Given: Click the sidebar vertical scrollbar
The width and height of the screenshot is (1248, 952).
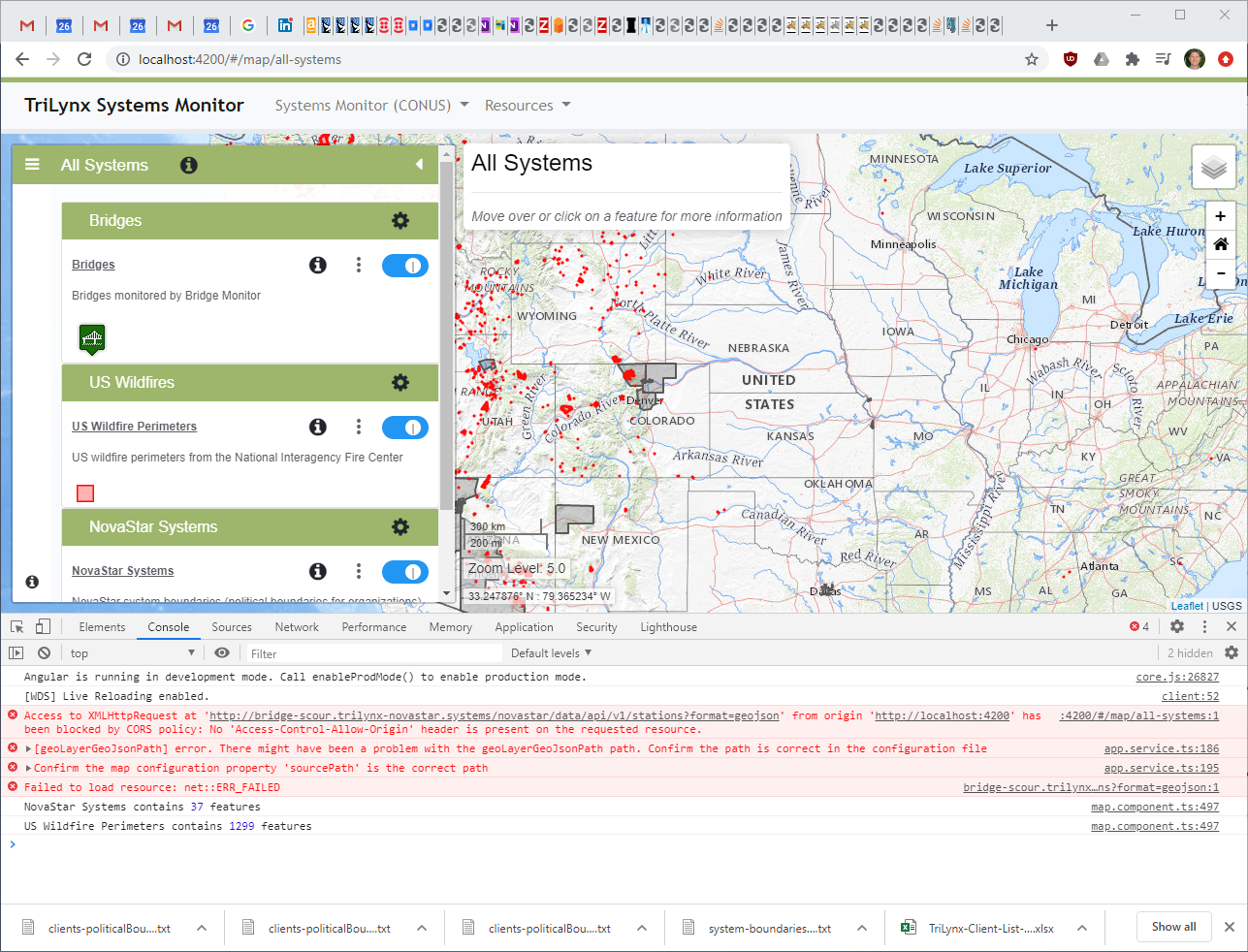Looking at the screenshot, I should [446, 334].
